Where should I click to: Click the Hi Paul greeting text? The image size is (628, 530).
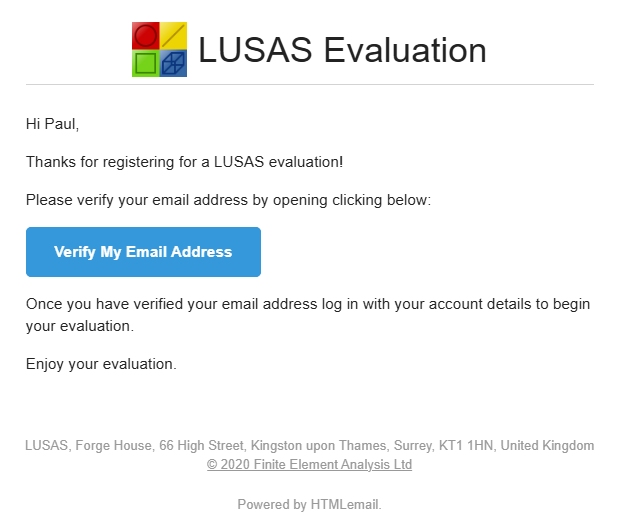point(52,124)
